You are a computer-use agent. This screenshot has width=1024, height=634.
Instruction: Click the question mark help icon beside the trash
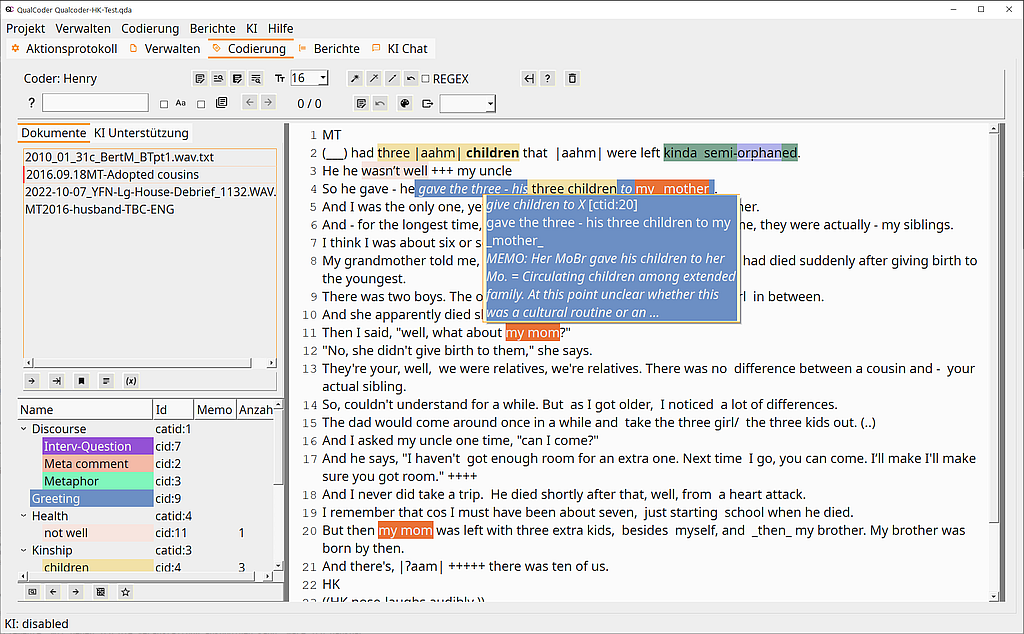(x=547, y=79)
